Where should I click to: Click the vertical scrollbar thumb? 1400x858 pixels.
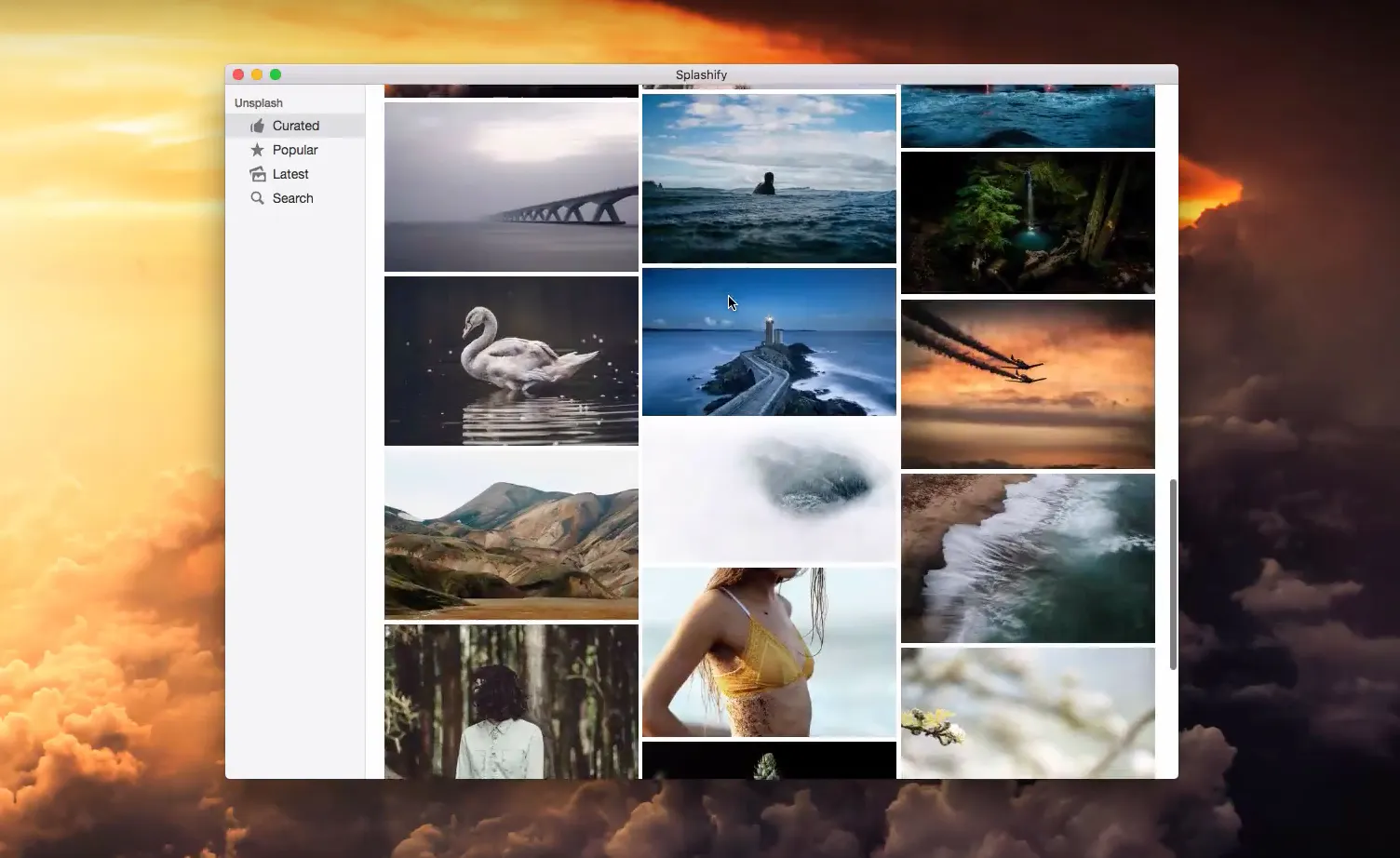click(1173, 574)
